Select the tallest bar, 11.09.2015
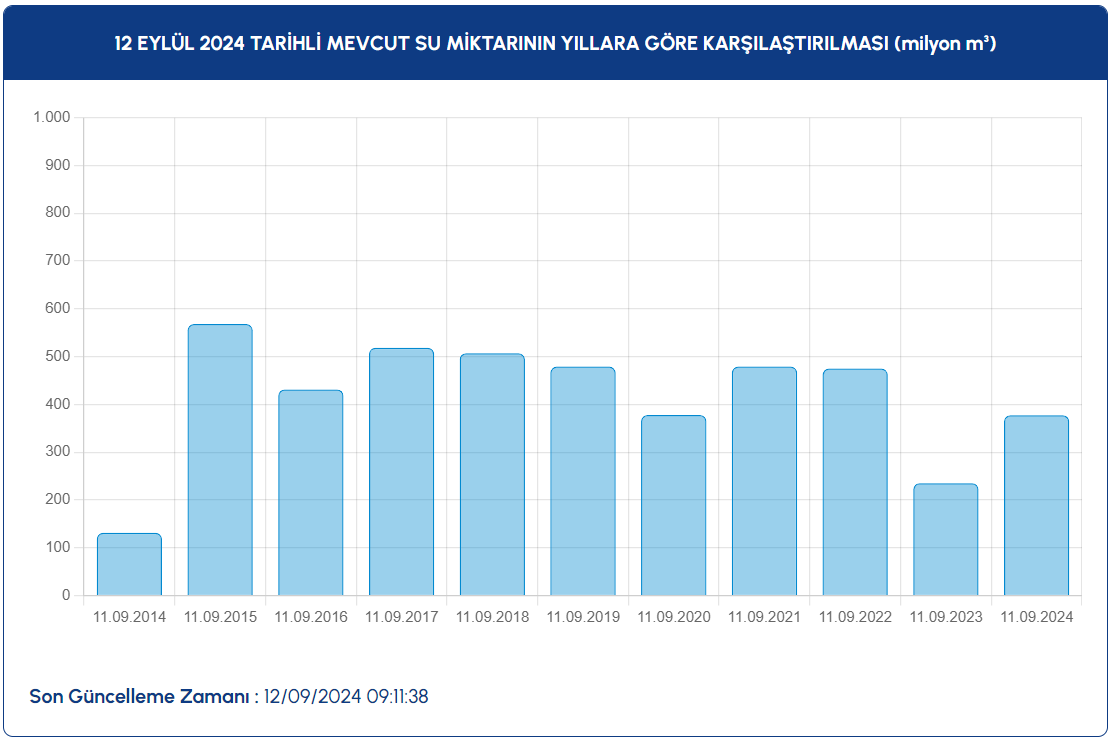This screenshot has height=738, width=1109. pos(220,460)
